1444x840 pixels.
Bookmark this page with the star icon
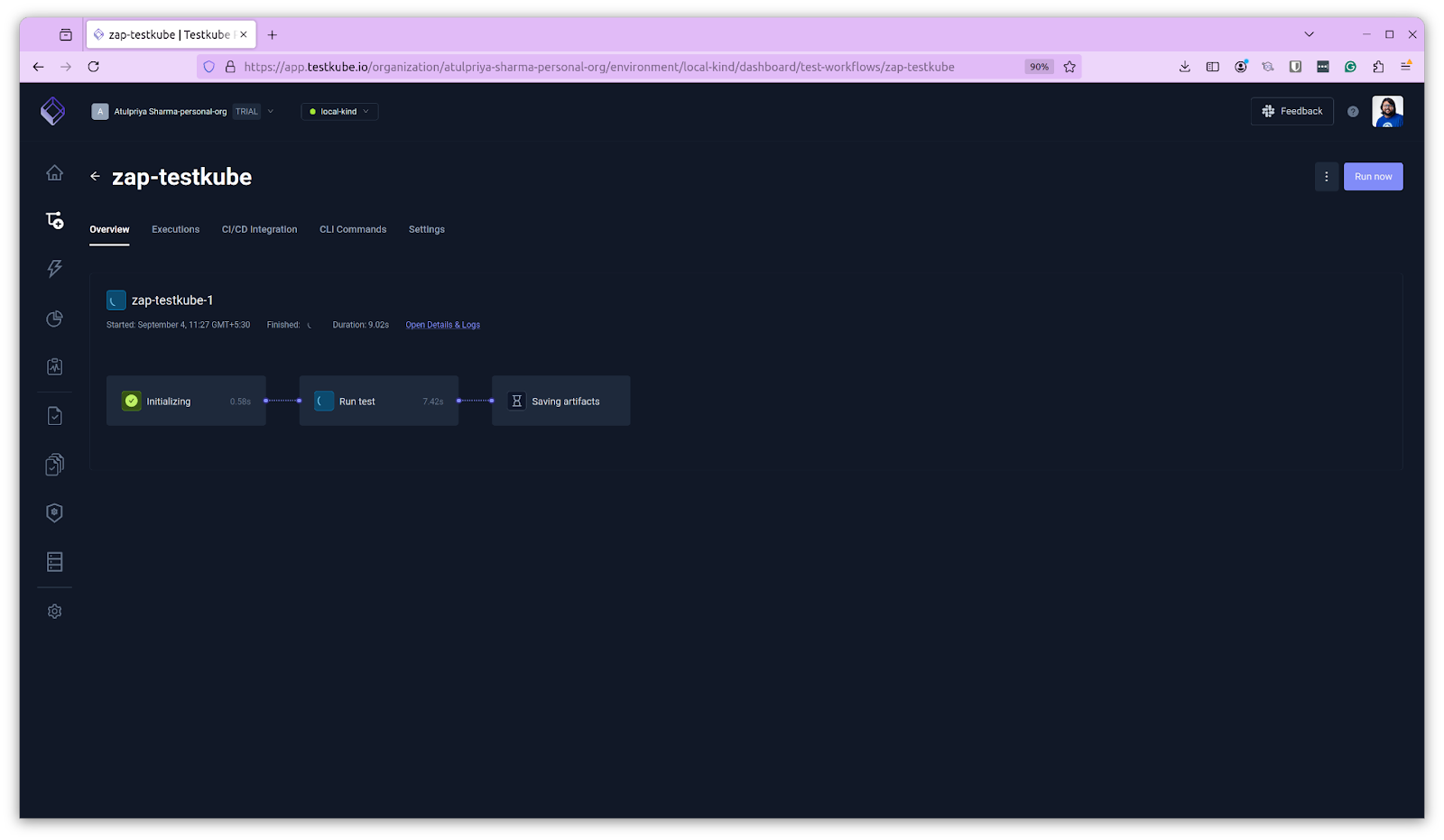pos(1069,67)
